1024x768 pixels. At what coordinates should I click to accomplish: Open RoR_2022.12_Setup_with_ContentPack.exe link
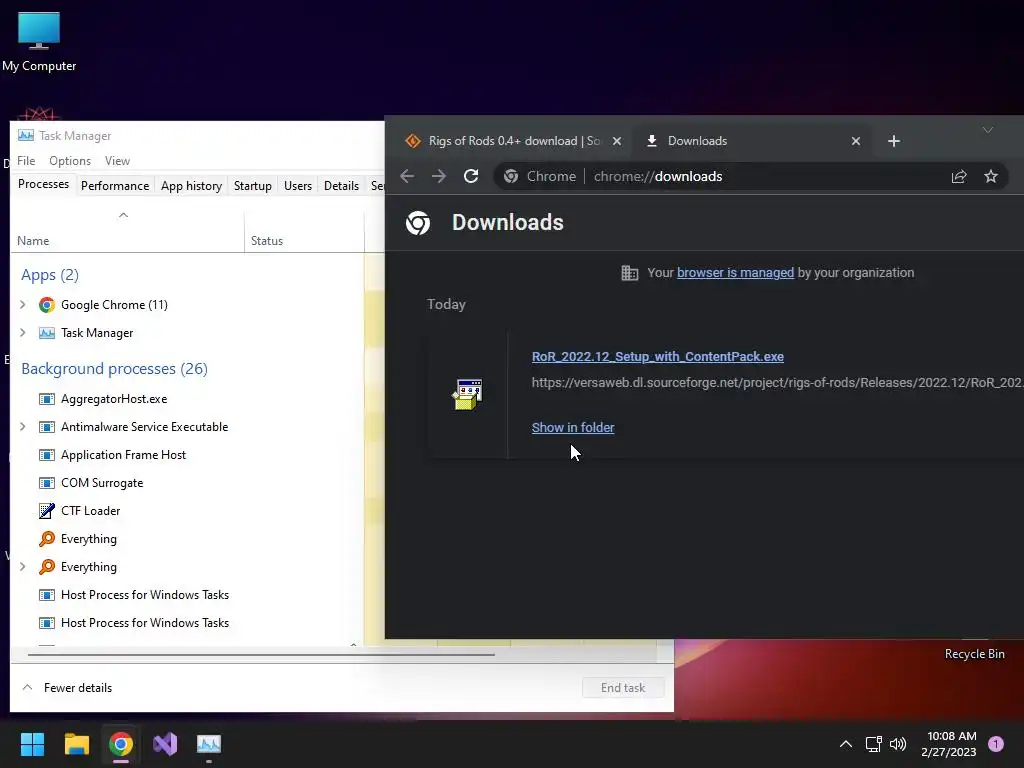coord(658,357)
